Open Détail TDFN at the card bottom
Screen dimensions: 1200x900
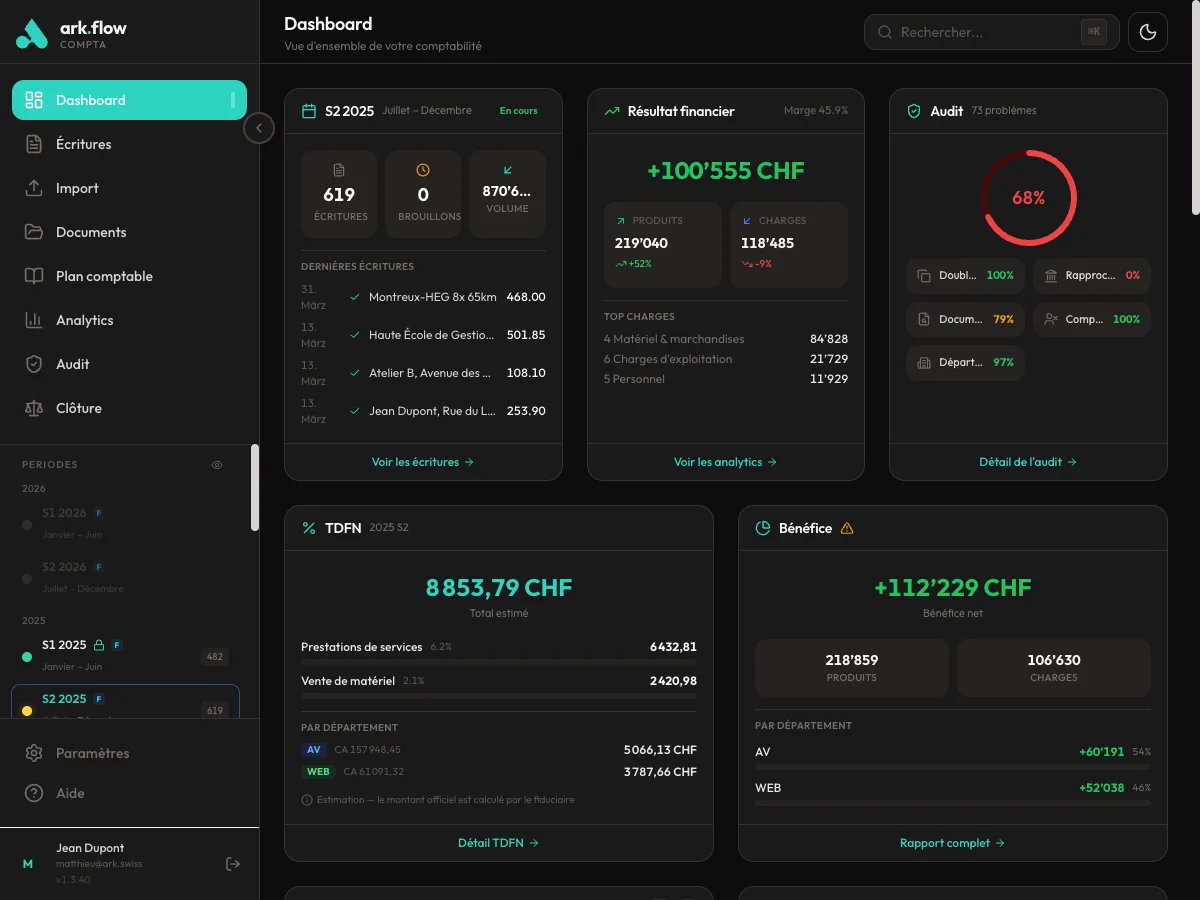coord(498,842)
